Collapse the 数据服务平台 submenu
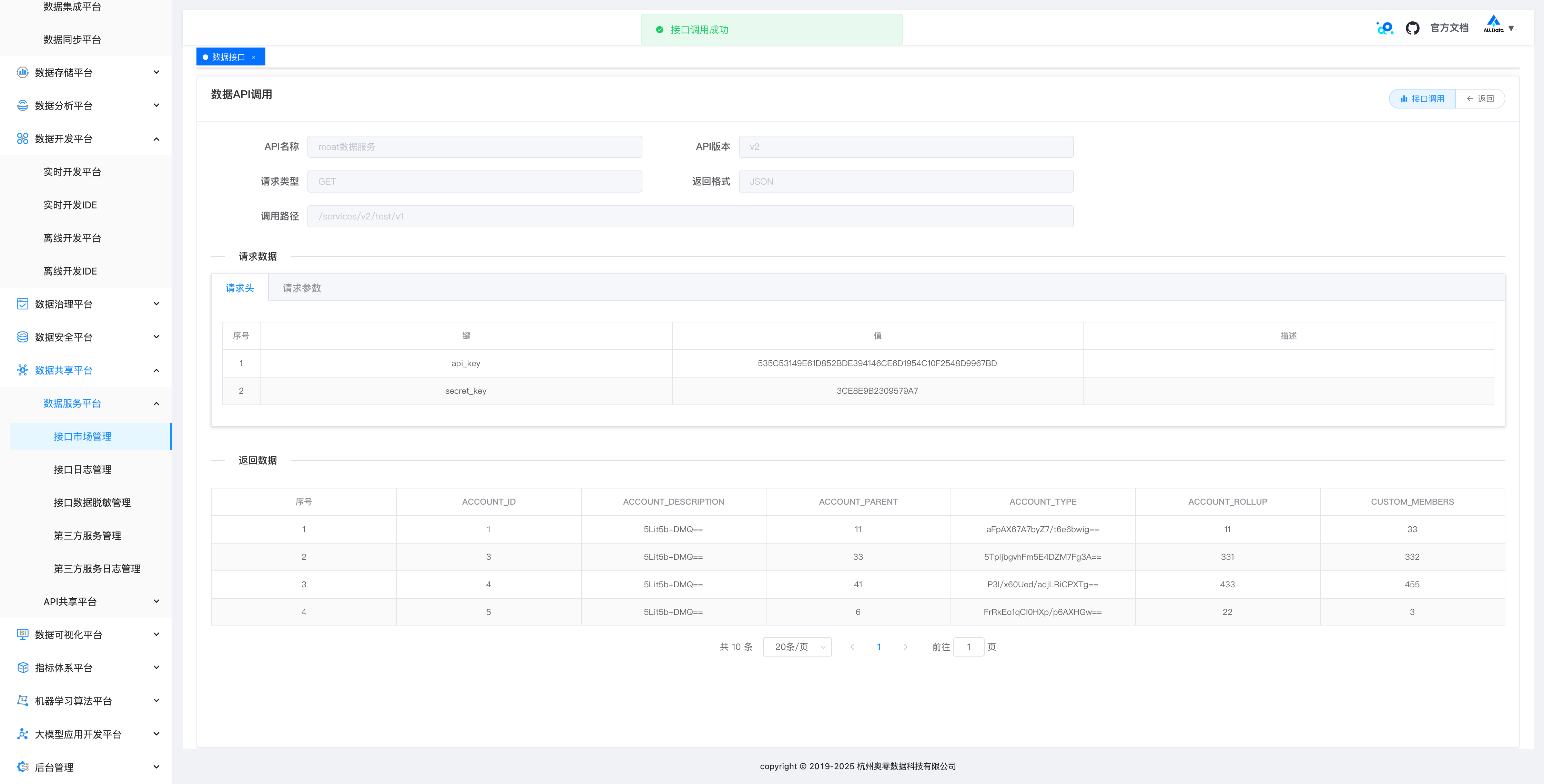The width and height of the screenshot is (1544, 784). [x=156, y=403]
